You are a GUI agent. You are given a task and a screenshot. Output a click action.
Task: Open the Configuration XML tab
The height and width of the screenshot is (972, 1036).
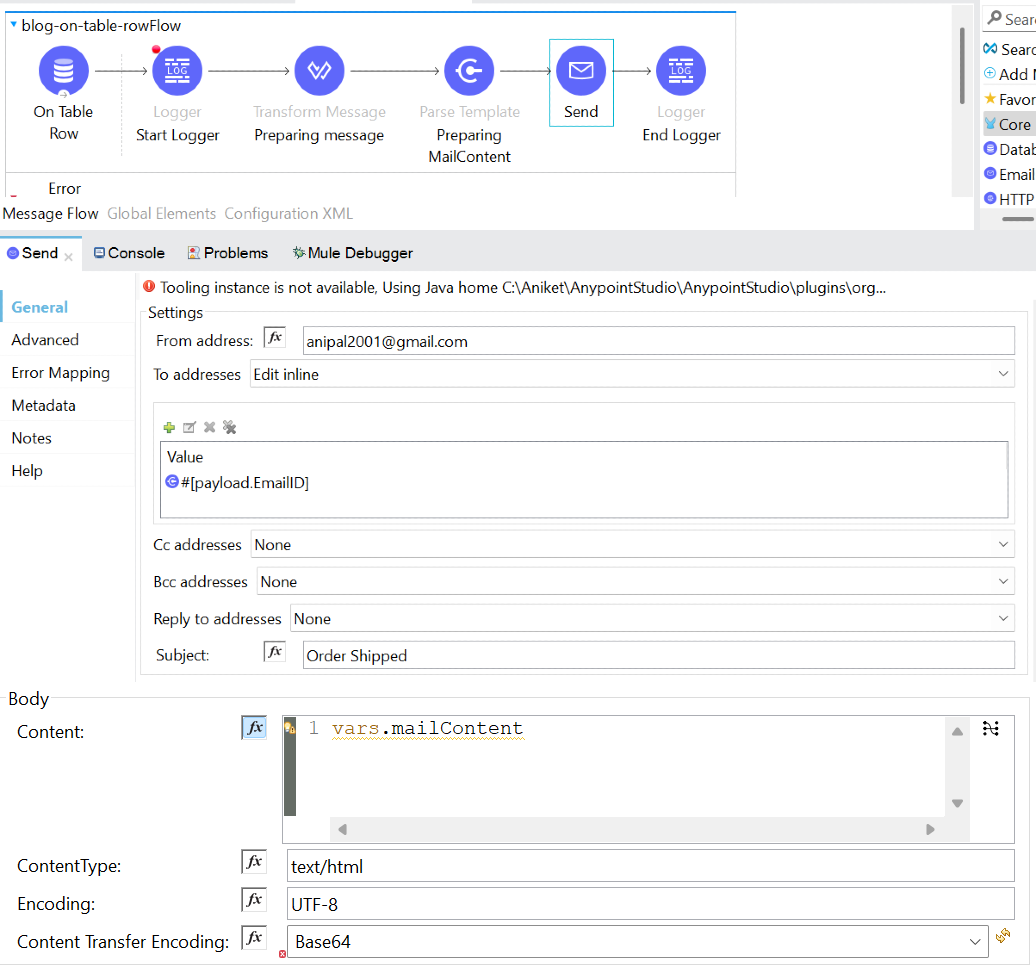(288, 213)
